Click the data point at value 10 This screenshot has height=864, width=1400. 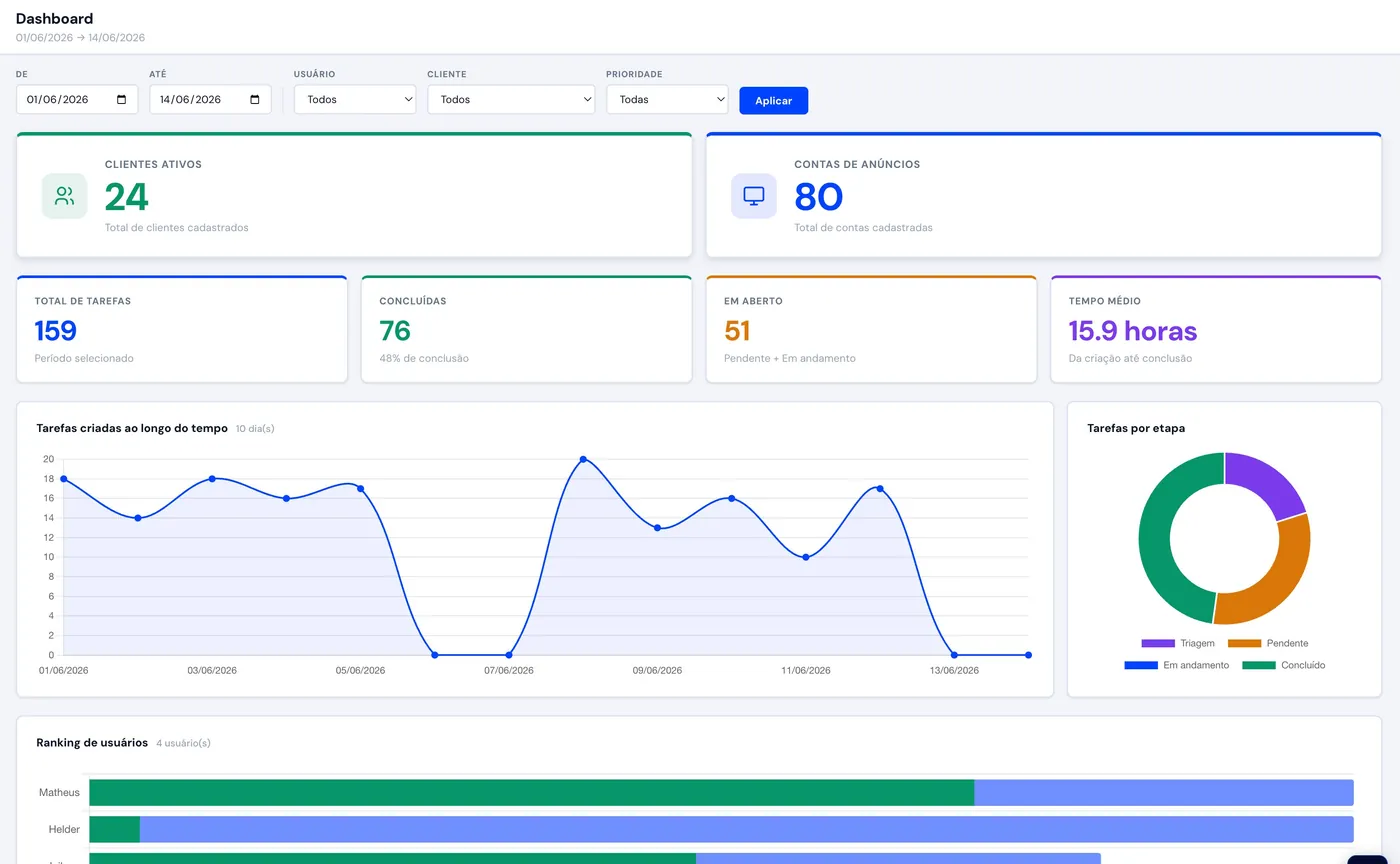(806, 557)
